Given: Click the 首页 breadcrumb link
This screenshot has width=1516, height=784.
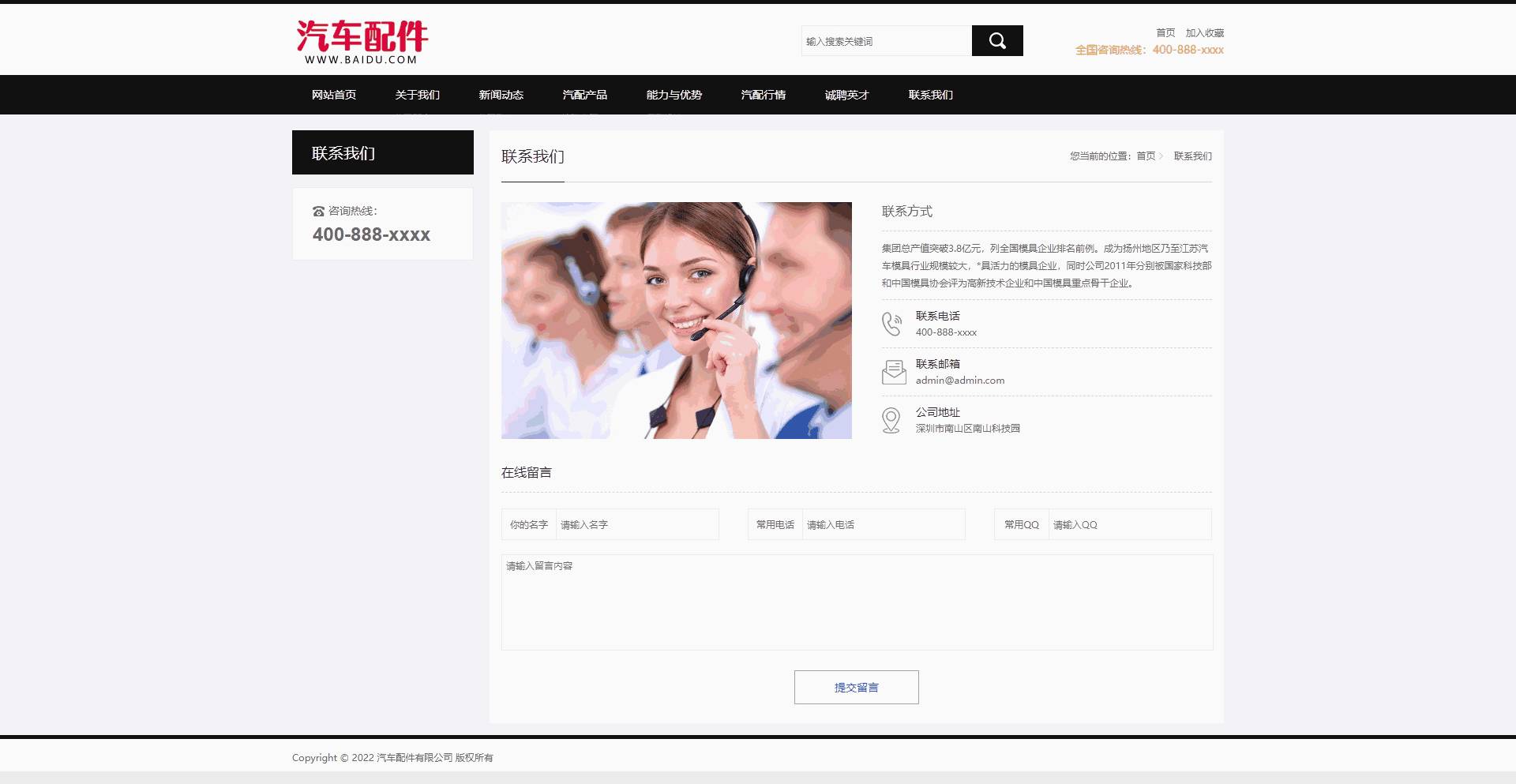Looking at the screenshot, I should [1146, 156].
